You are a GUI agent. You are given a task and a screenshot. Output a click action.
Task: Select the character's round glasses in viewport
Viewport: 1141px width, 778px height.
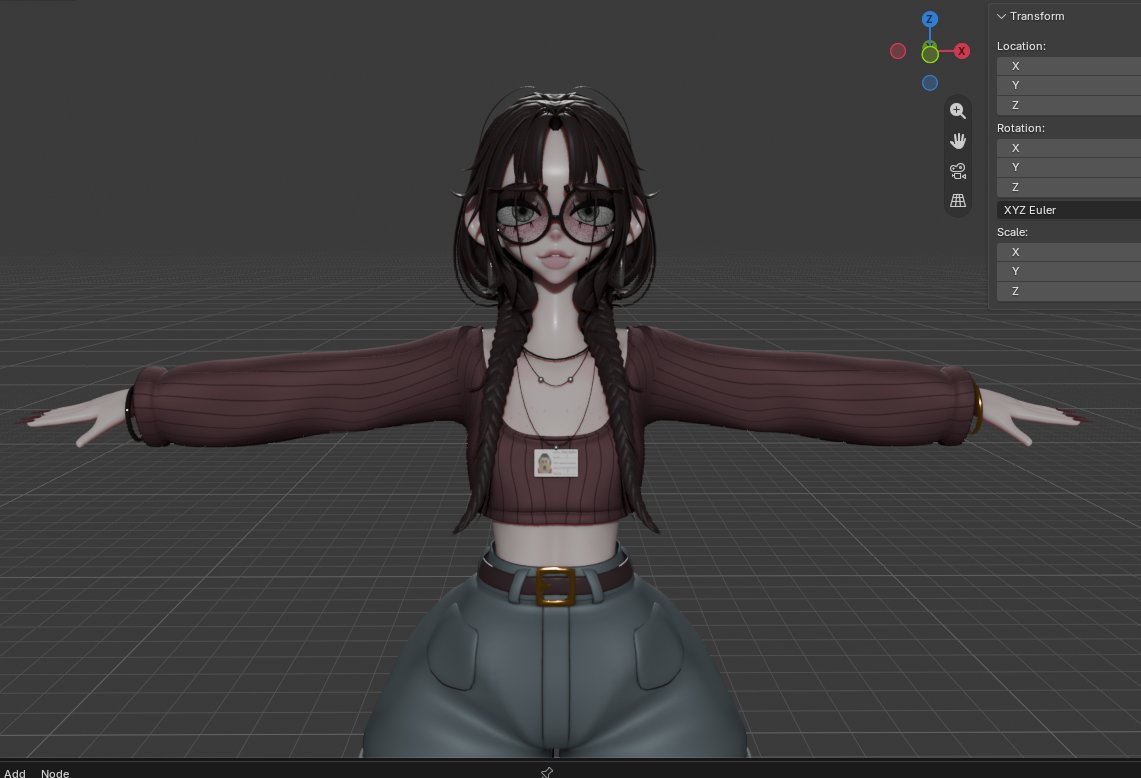555,215
